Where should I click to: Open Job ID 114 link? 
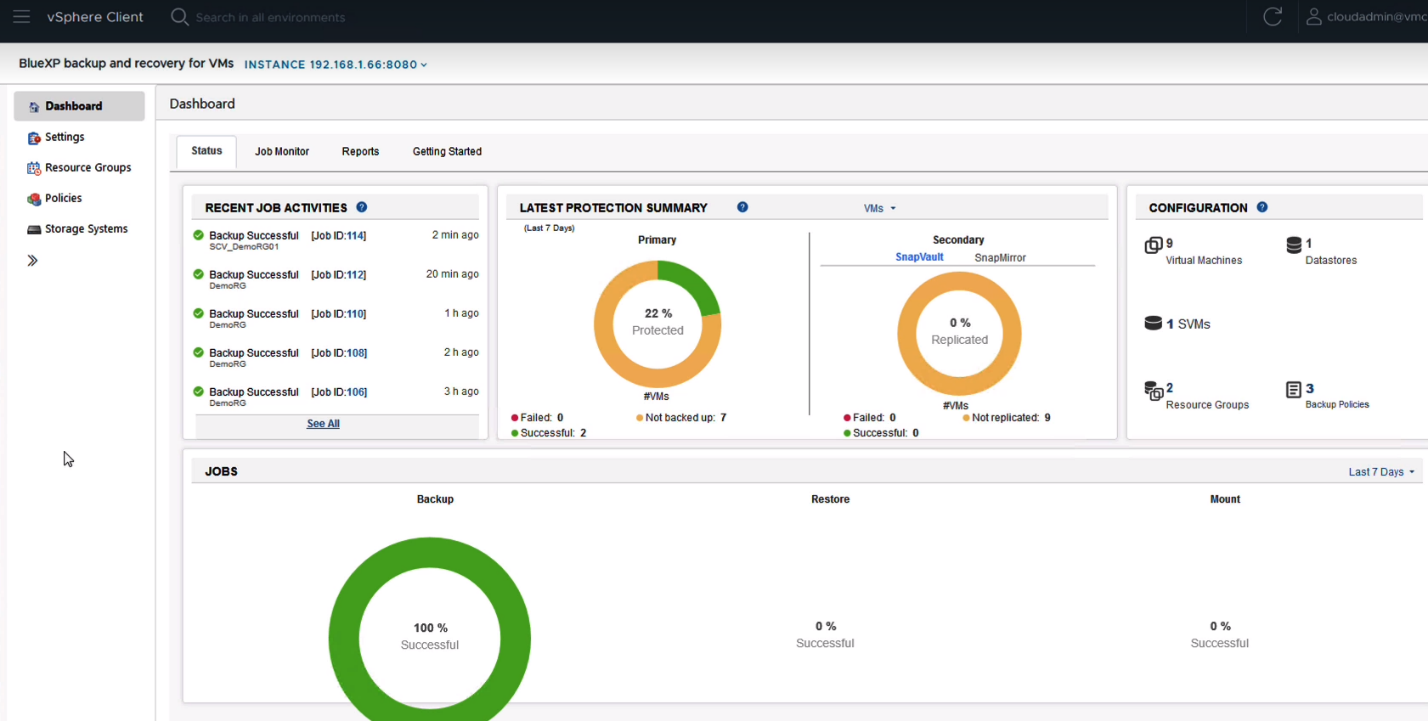(356, 236)
